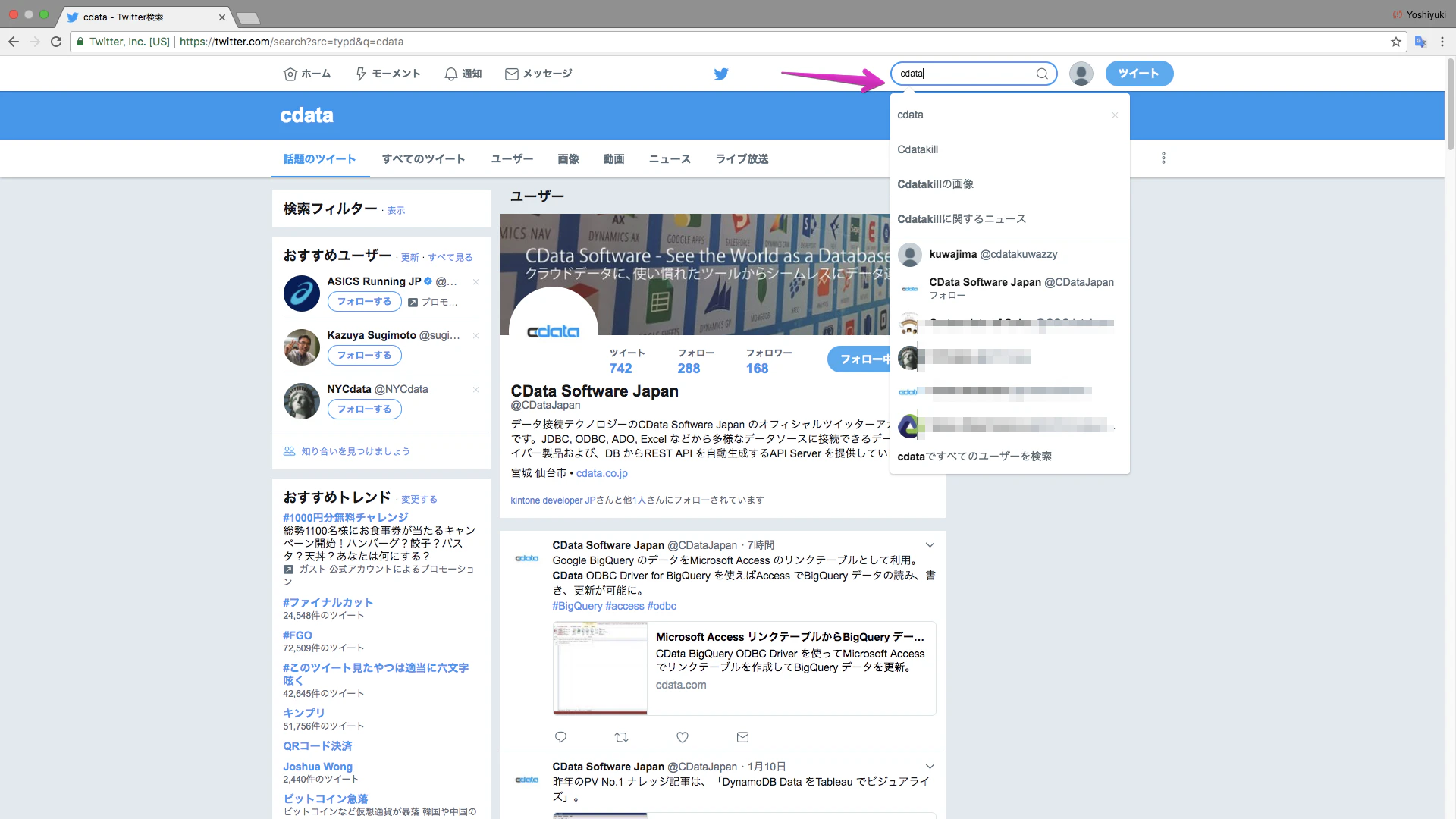Click the Google Translate extension icon

[1420, 42]
